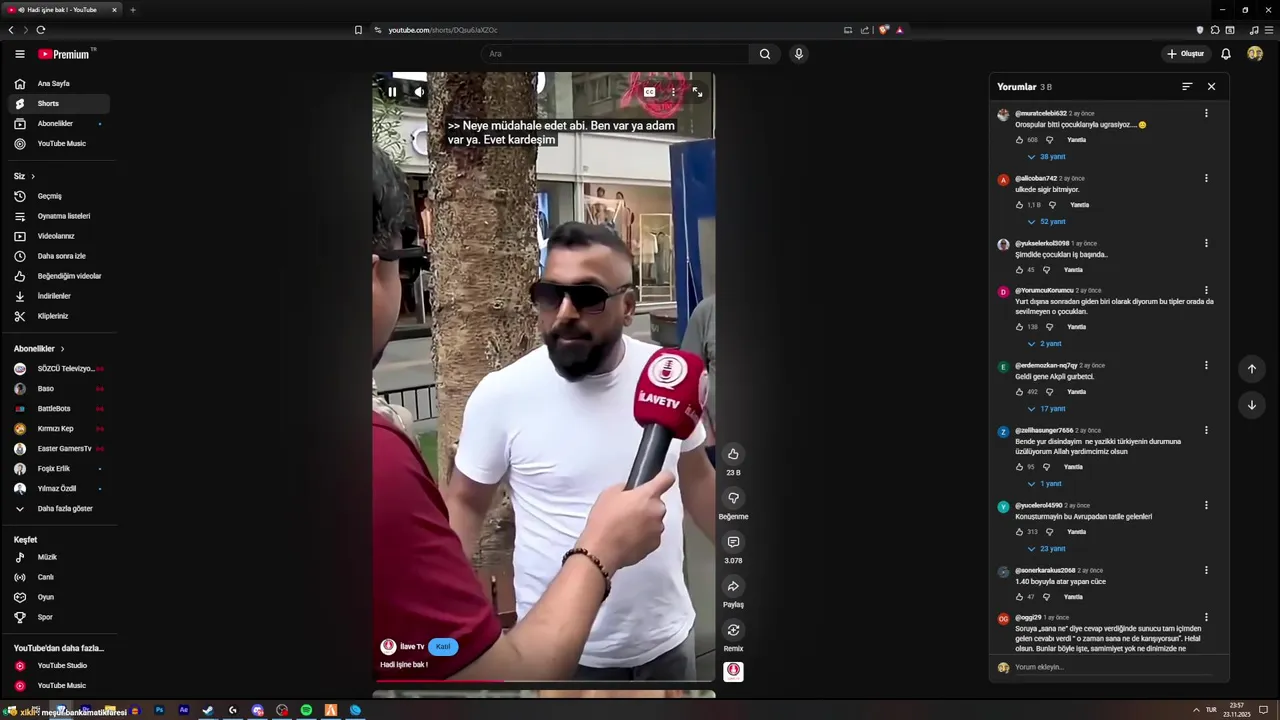Open Remix option for the Short
Image resolution: width=1280 pixels, height=720 pixels.
pyautogui.click(x=733, y=630)
